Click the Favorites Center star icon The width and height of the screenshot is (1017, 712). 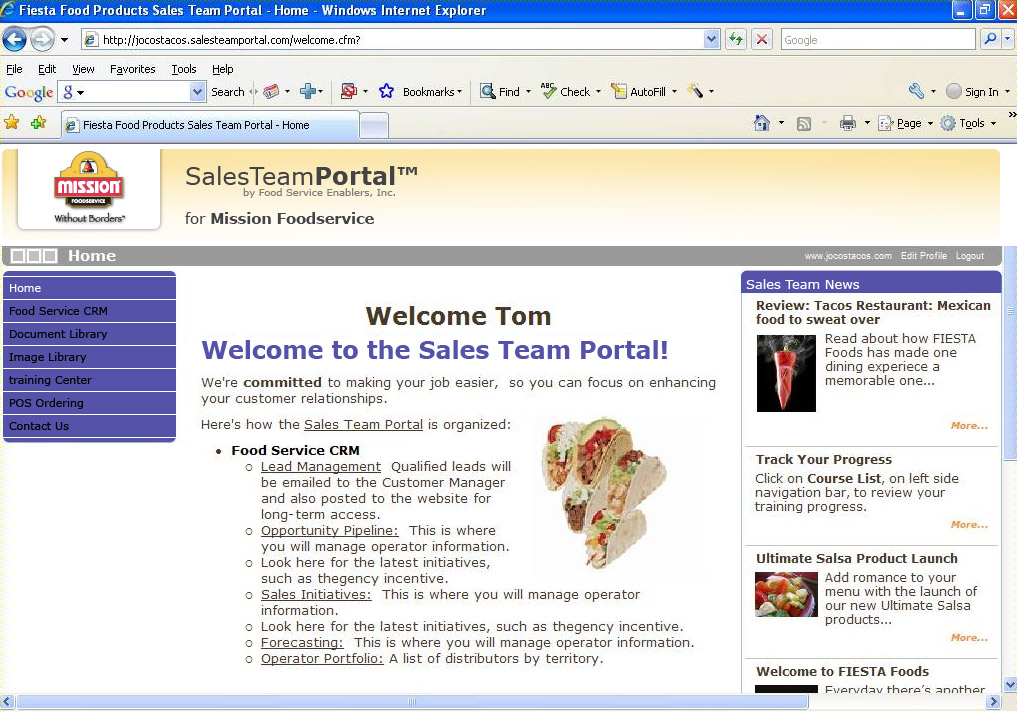point(12,123)
